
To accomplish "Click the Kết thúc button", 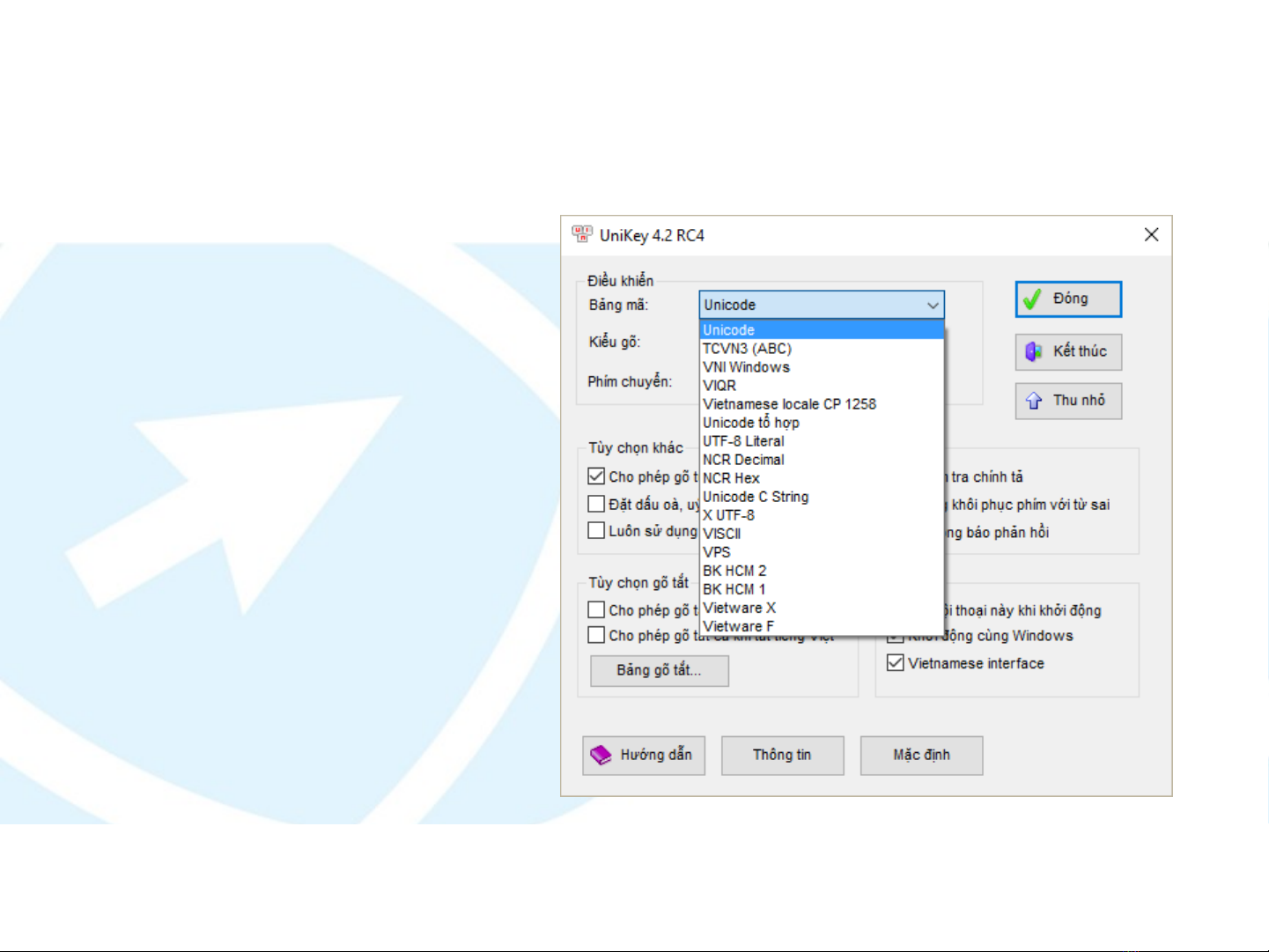I will pos(1068,352).
